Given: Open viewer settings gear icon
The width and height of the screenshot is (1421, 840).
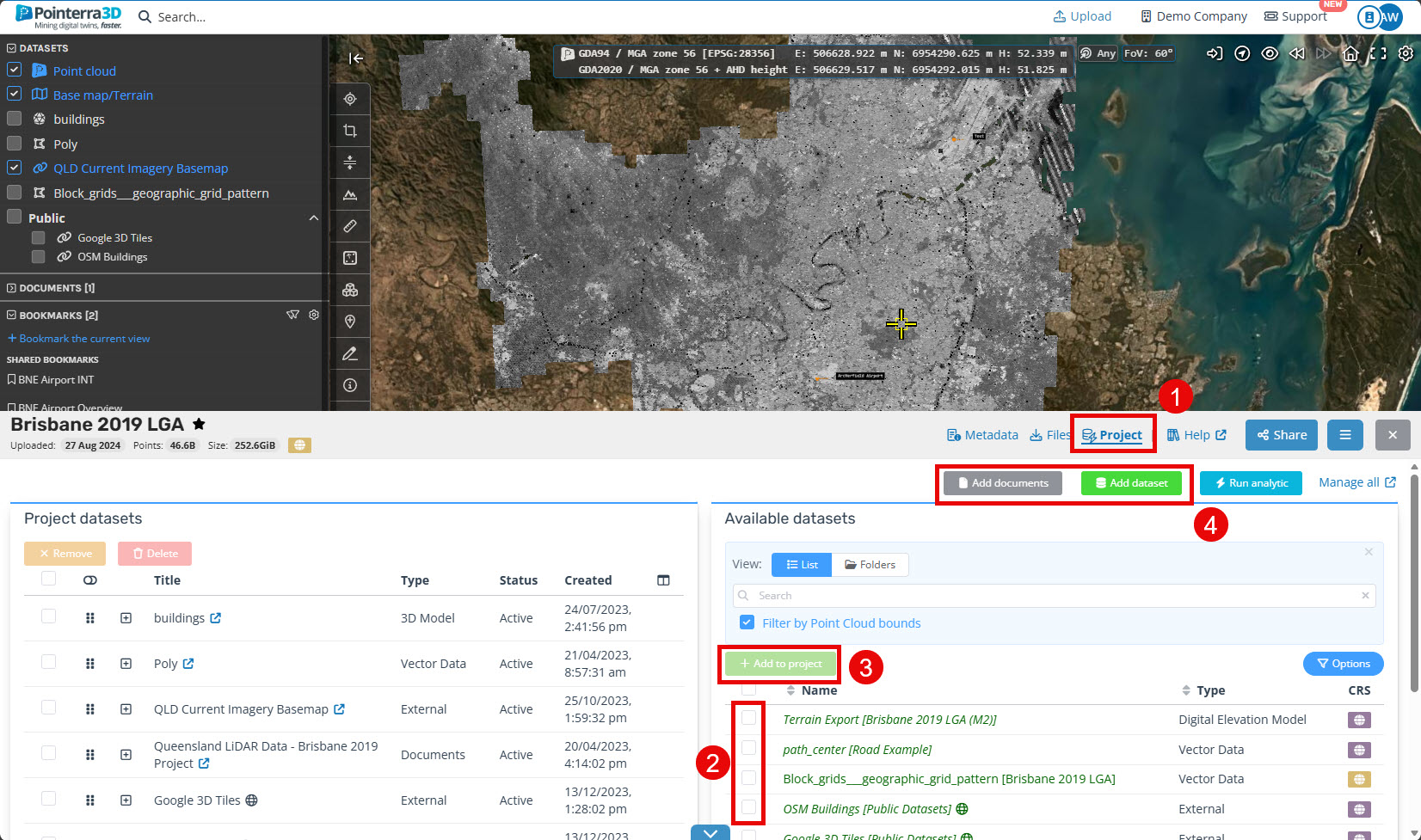Looking at the screenshot, I should [x=1406, y=53].
